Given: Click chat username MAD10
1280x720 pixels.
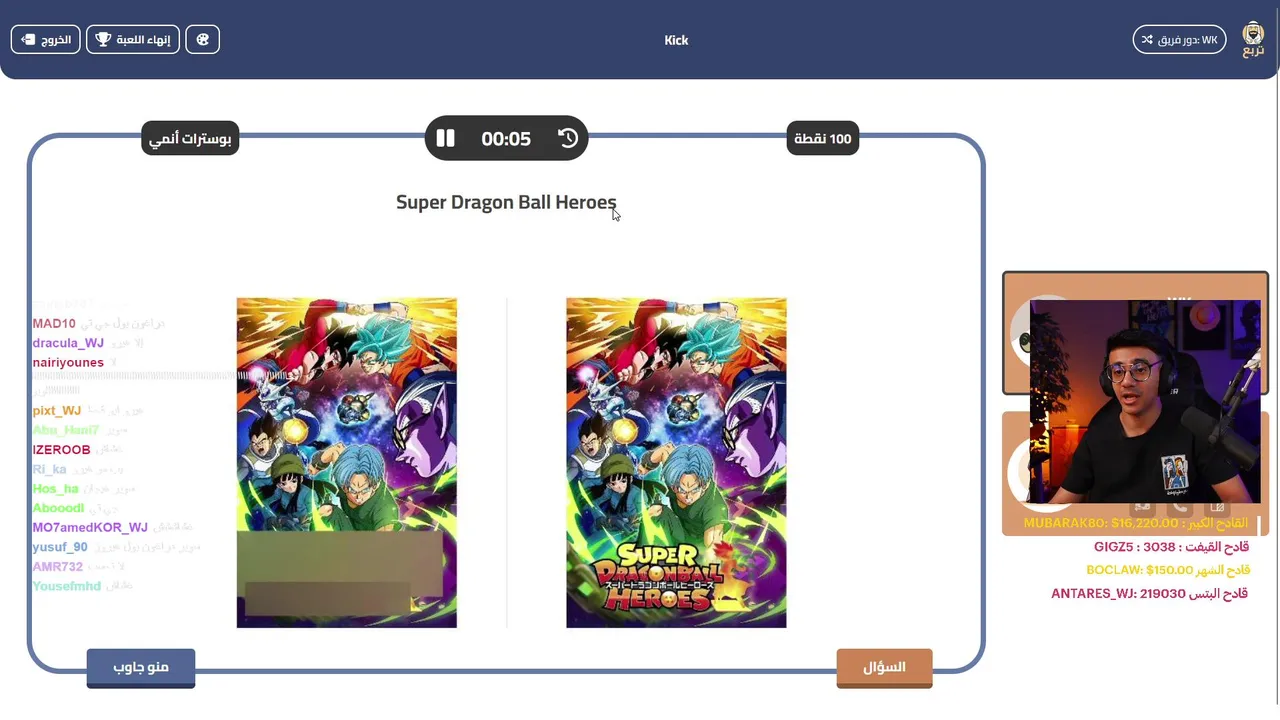Looking at the screenshot, I should [54, 324].
